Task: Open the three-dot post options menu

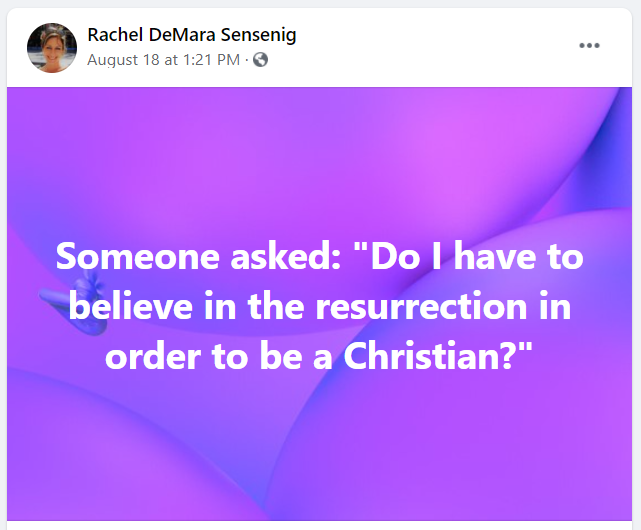Action: point(590,46)
